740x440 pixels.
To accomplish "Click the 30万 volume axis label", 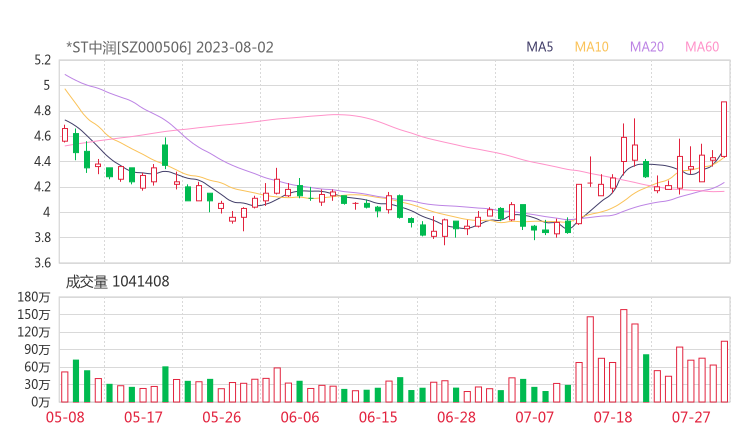I will pos(37,384).
